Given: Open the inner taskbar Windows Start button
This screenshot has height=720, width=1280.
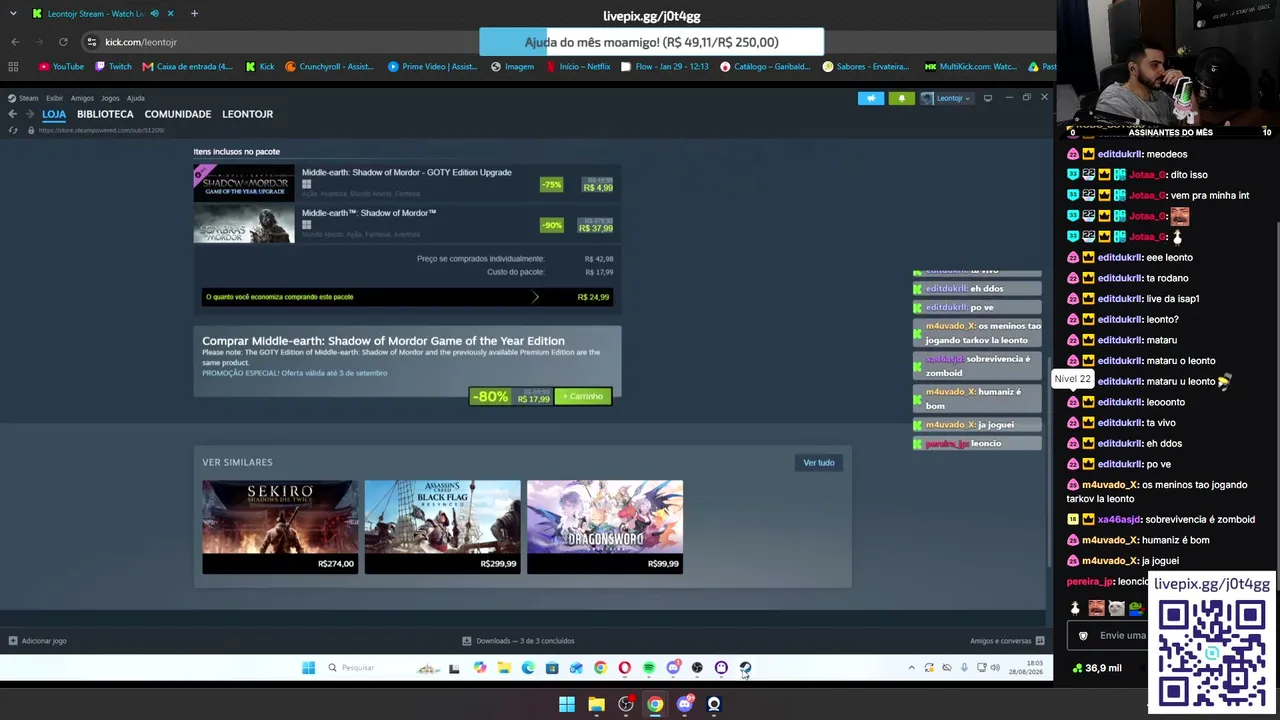Looking at the screenshot, I should point(308,668).
